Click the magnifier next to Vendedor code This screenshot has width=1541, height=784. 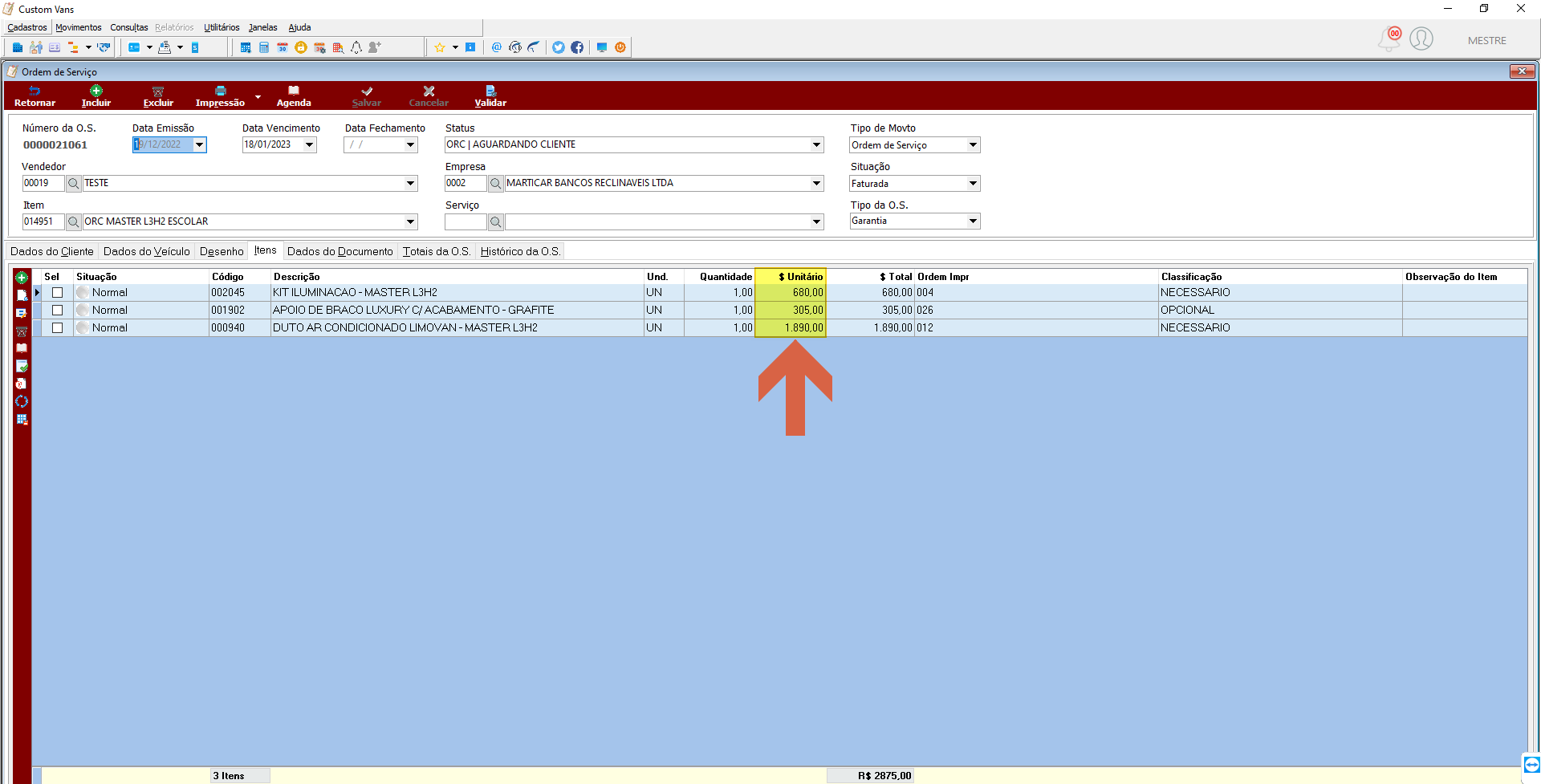74,183
